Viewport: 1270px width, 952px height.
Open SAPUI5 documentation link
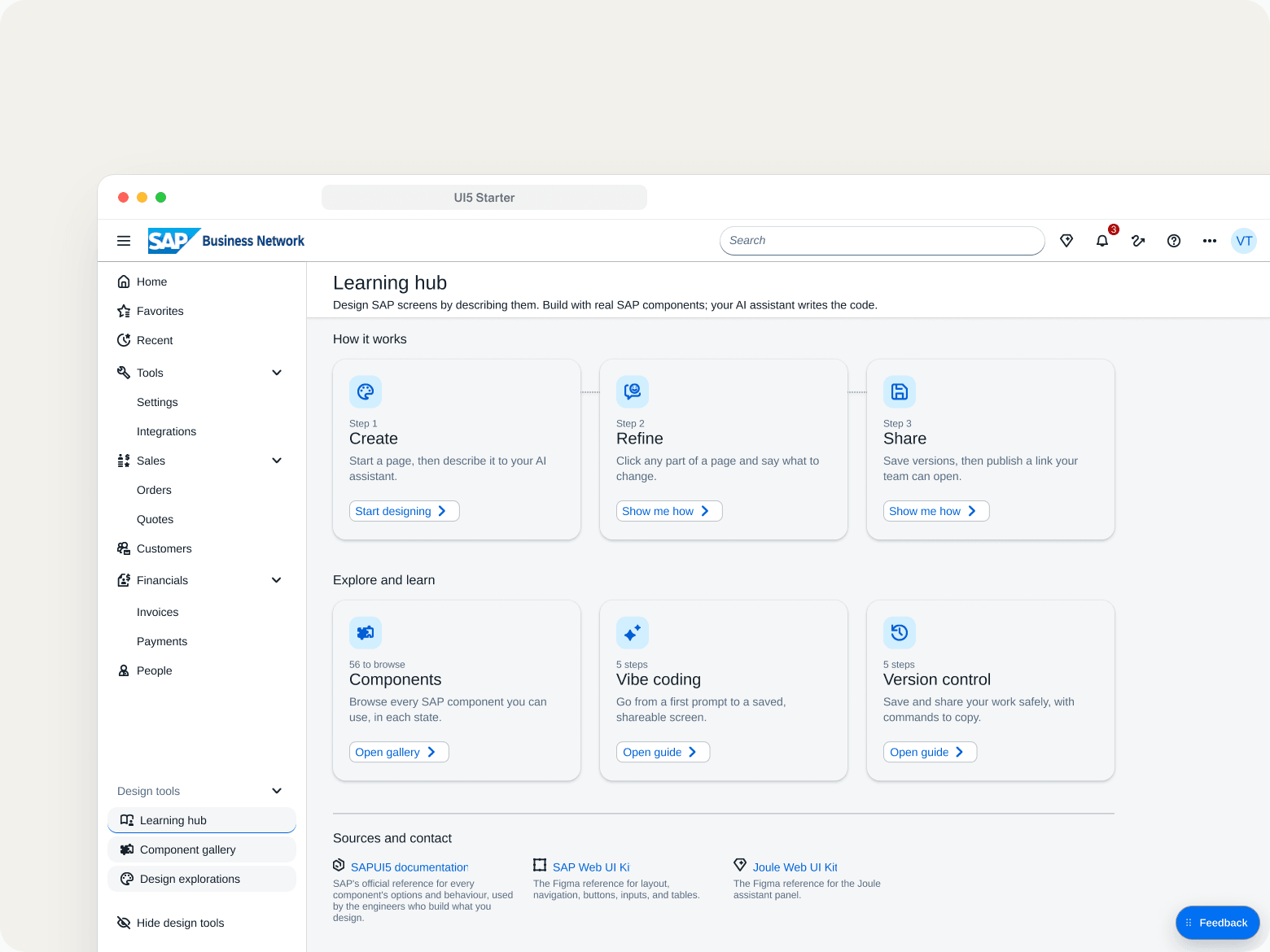[x=409, y=867]
